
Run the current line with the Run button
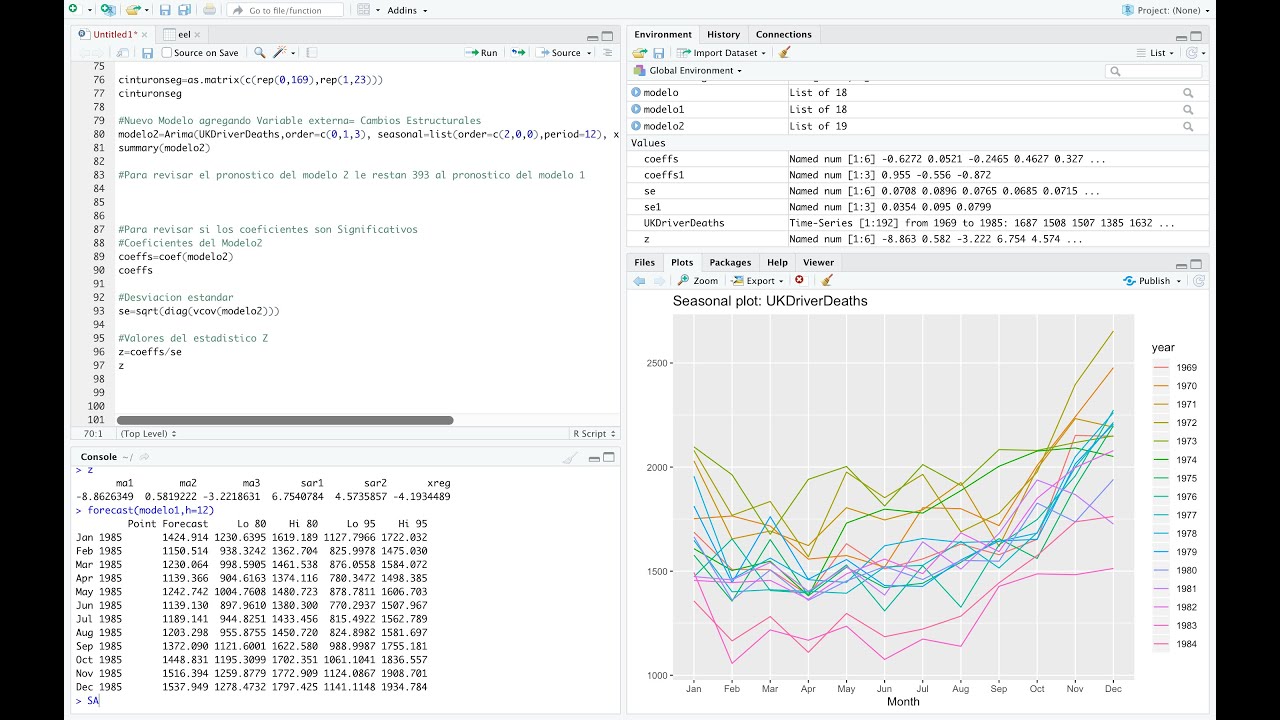(481, 52)
